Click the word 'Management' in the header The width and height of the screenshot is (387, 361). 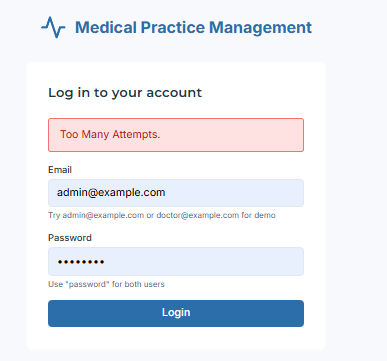260,28
